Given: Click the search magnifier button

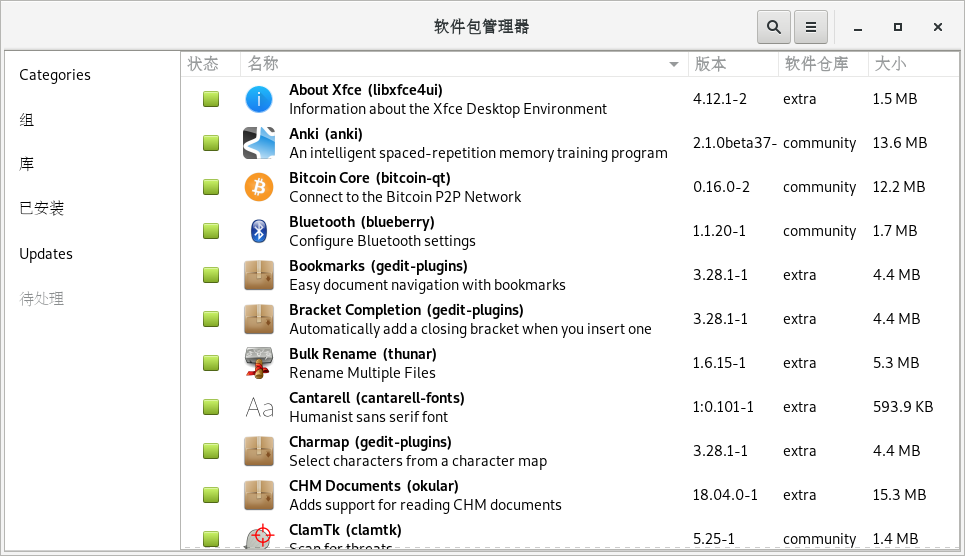Looking at the screenshot, I should pyautogui.click(x=773, y=27).
